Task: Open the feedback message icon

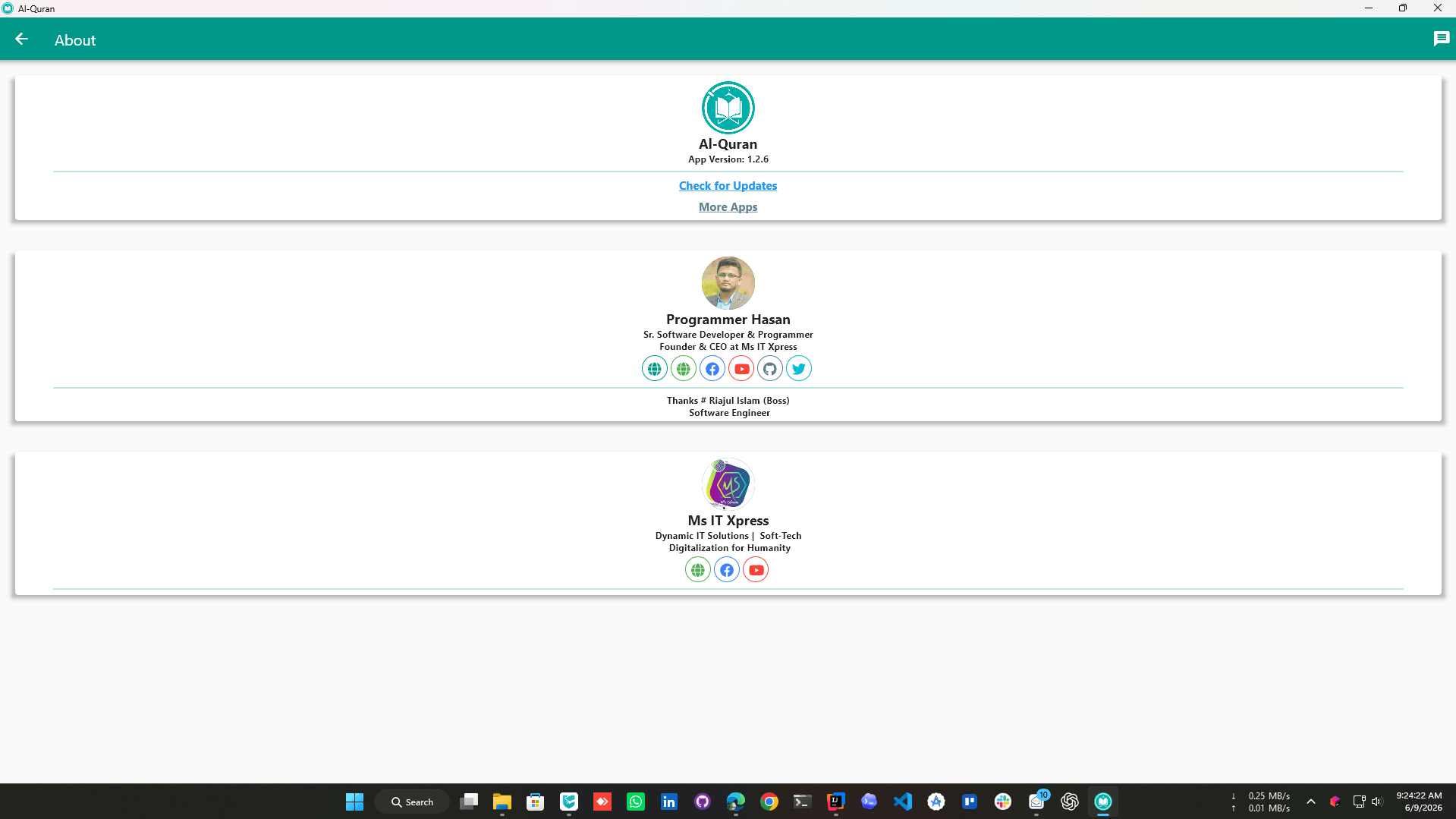Action: [1441, 39]
